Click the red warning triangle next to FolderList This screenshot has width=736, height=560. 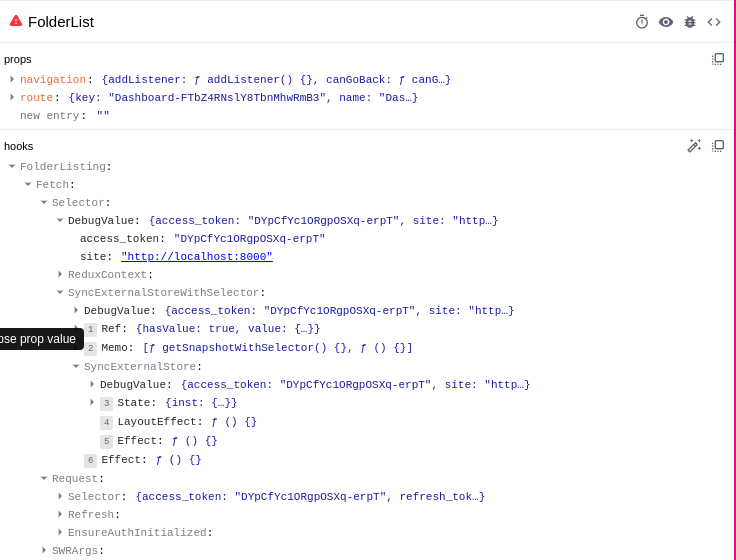(x=16, y=21)
